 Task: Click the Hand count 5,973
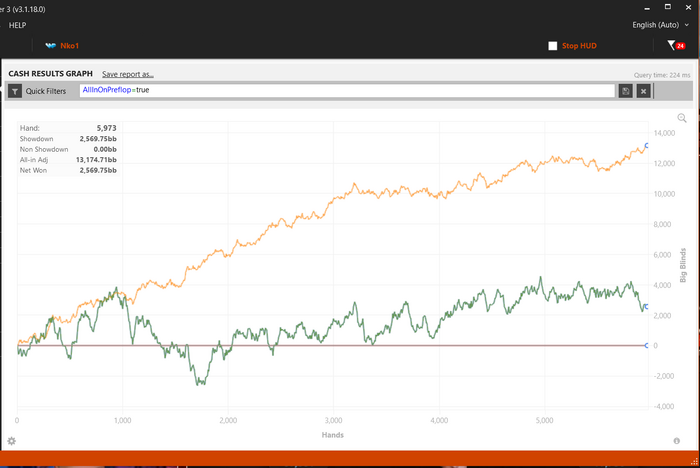click(106, 128)
